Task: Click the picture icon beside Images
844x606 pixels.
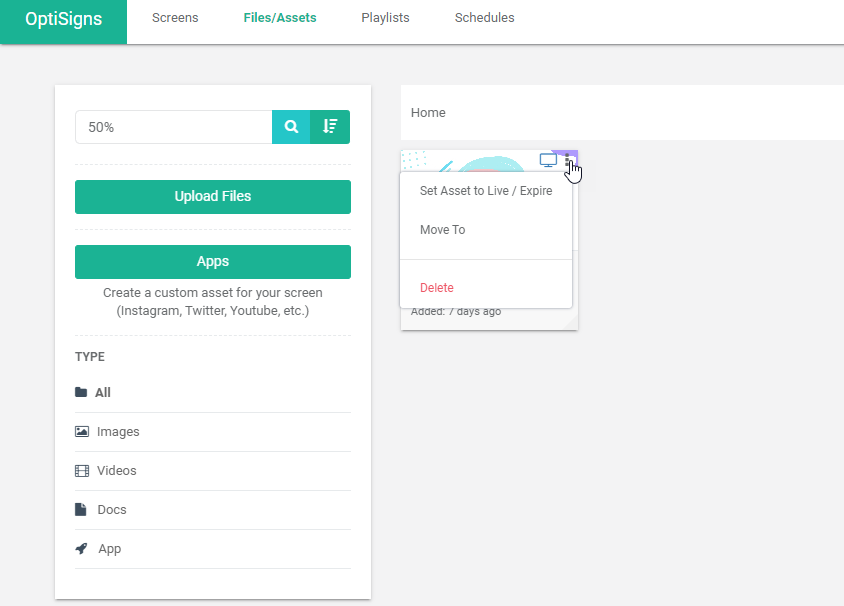Action: (x=82, y=432)
